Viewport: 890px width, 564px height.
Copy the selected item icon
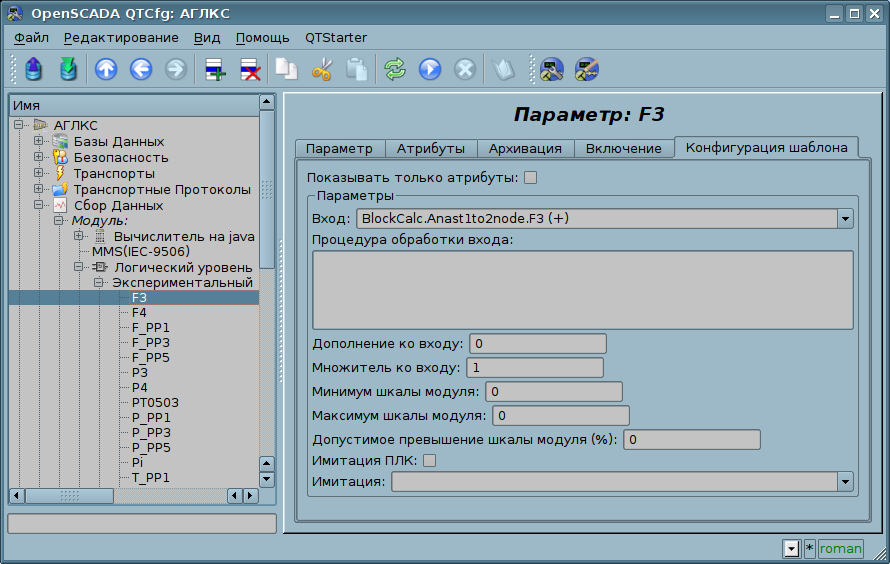point(287,70)
